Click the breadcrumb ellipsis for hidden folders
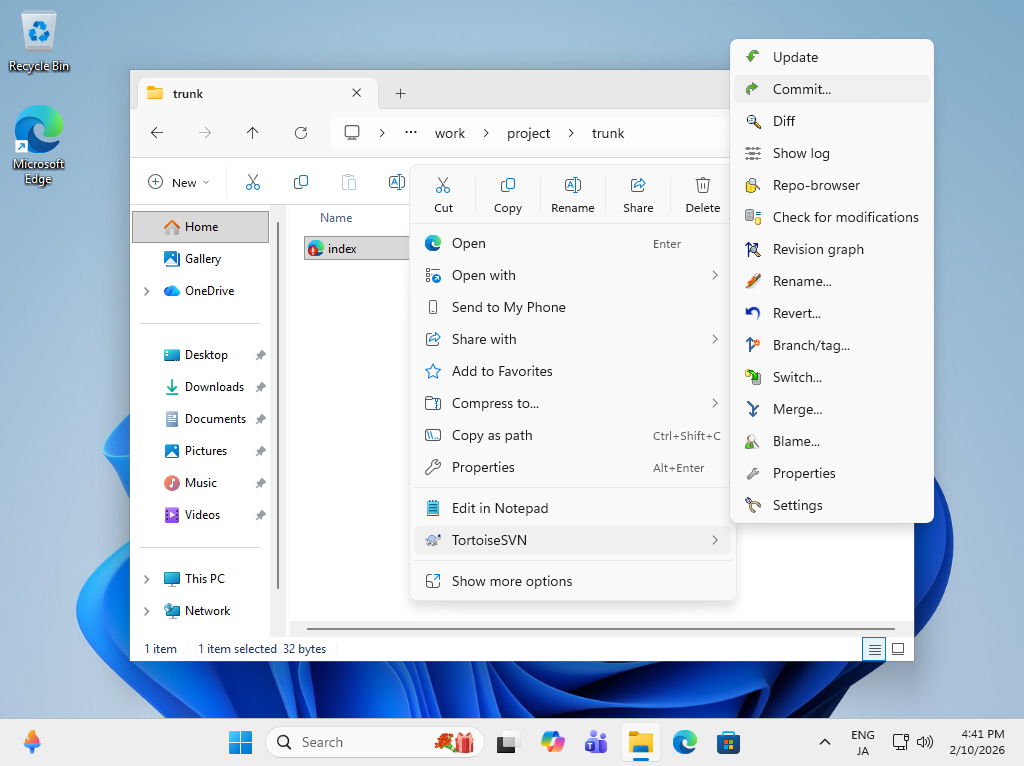Screen dimensions: 1024x766 point(411,133)
